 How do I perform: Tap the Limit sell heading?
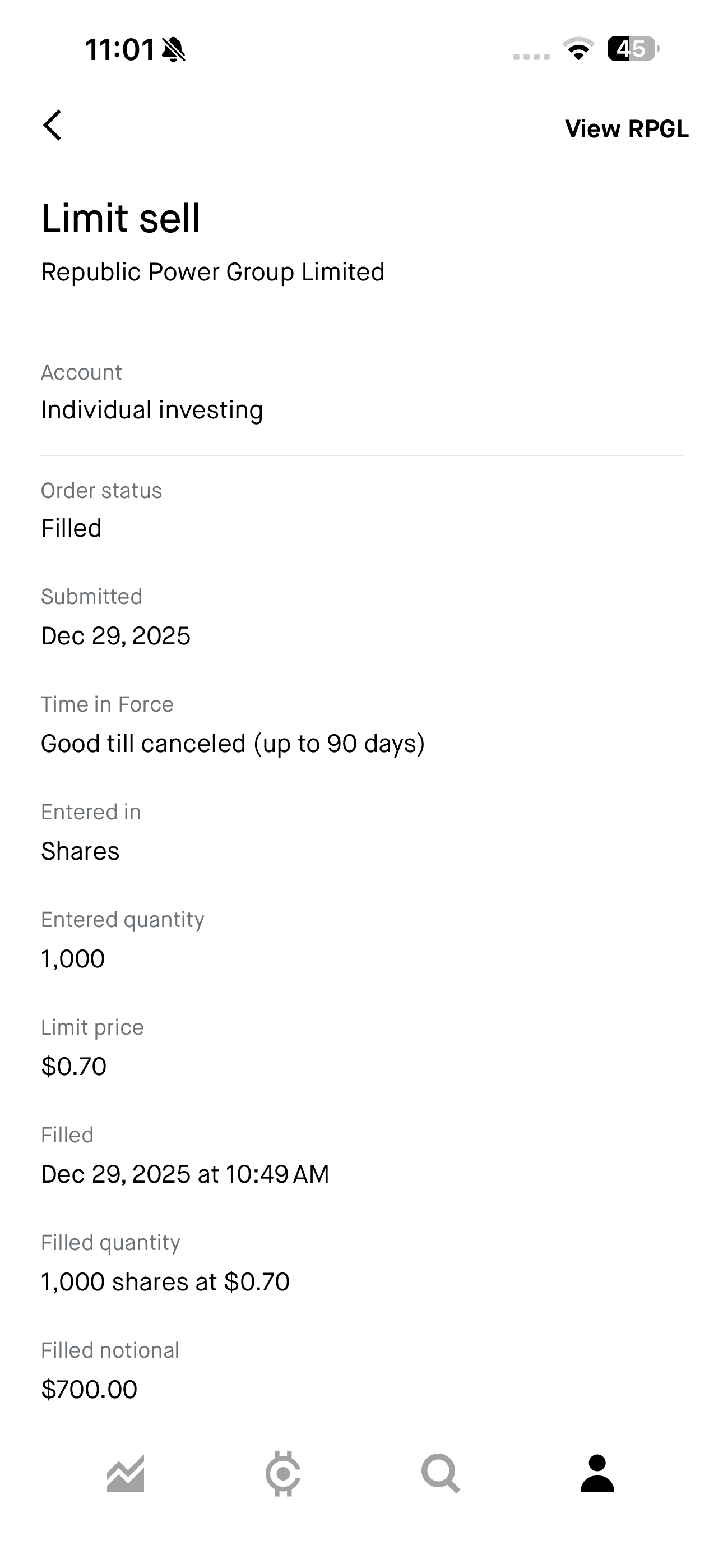pos(121,219)
